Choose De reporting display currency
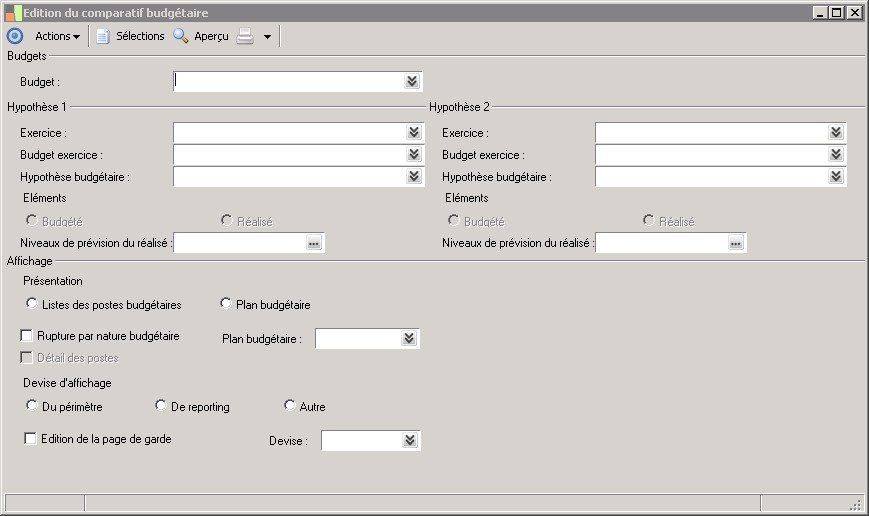 (x=161, y=406)
